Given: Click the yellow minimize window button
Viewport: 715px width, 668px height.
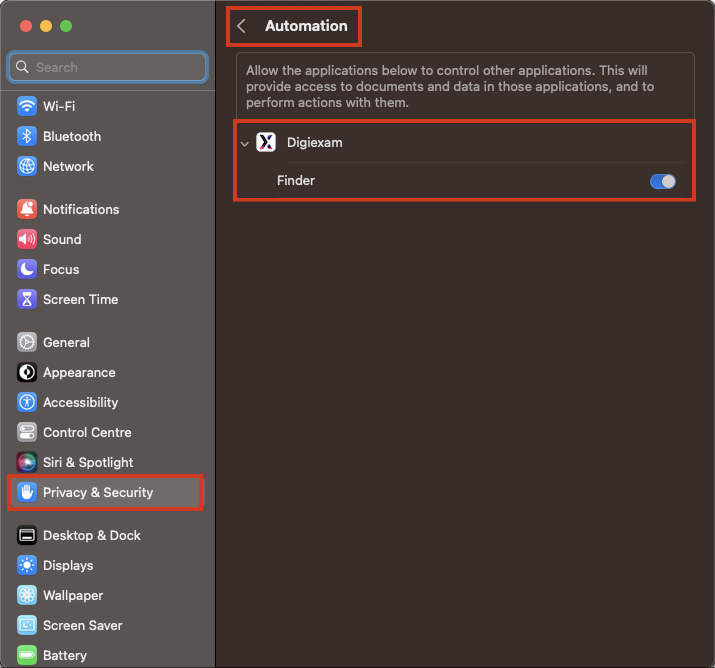Looking at the screenshot, I should [46, 26].
